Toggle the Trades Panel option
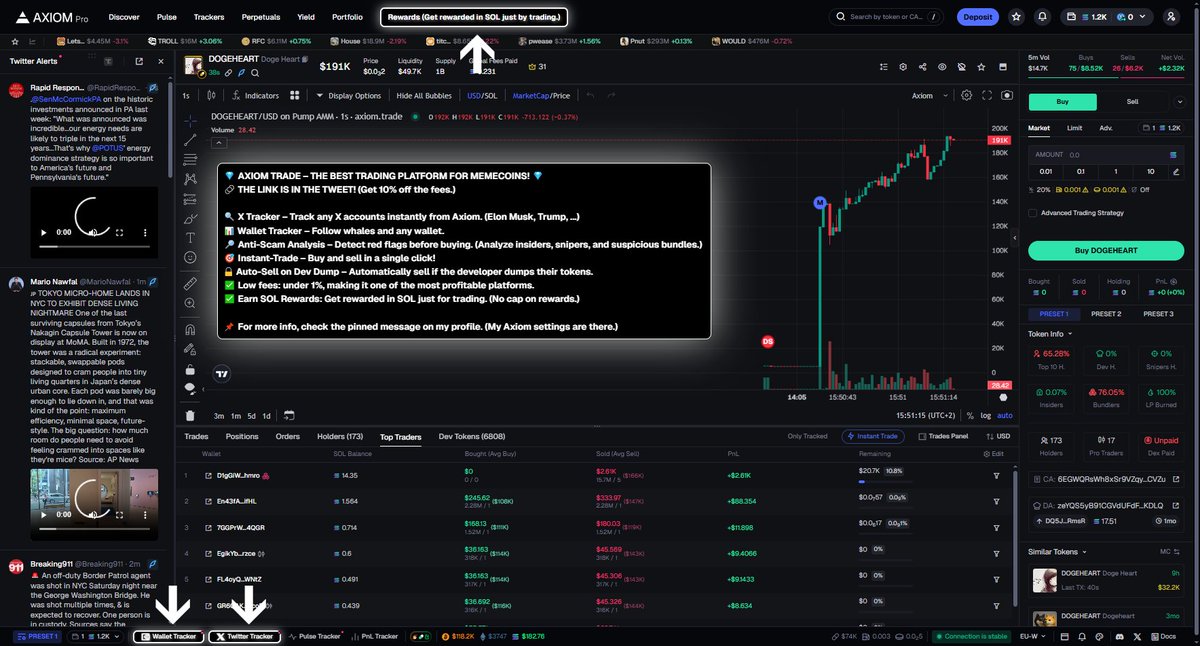The image size is (1200, 646). click(943, 436)
